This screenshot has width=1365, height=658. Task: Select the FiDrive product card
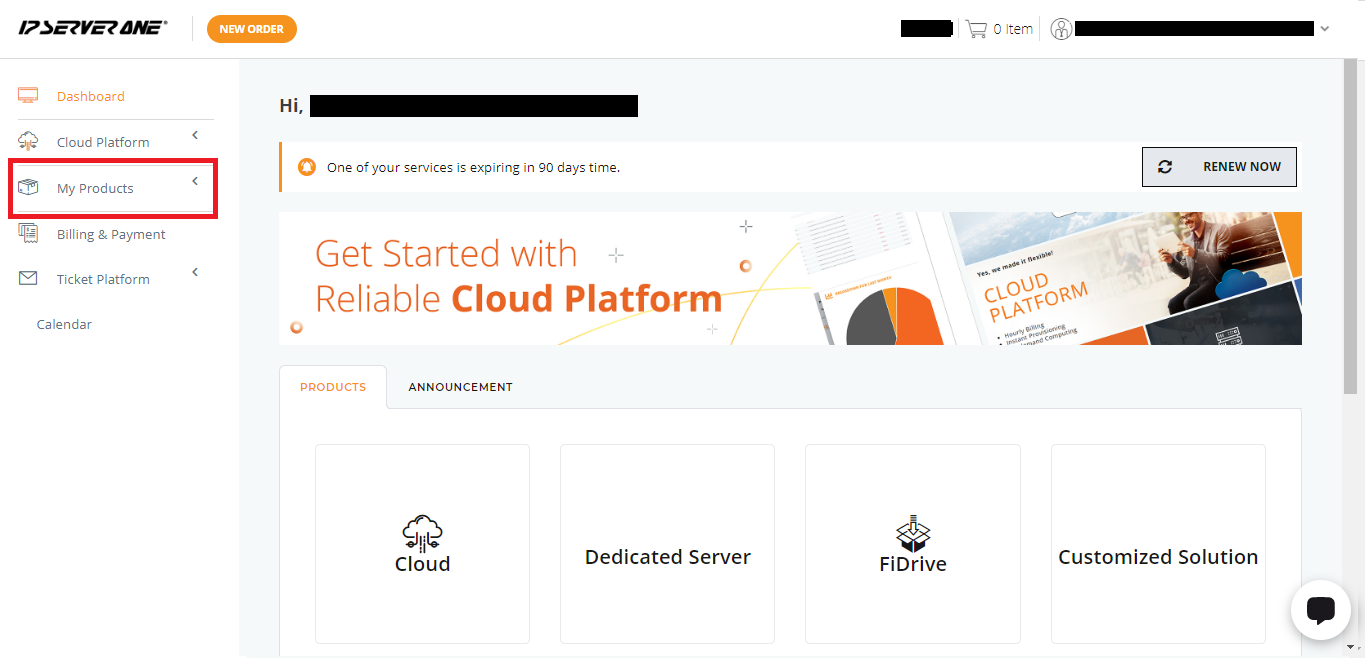tap(913, 544)
